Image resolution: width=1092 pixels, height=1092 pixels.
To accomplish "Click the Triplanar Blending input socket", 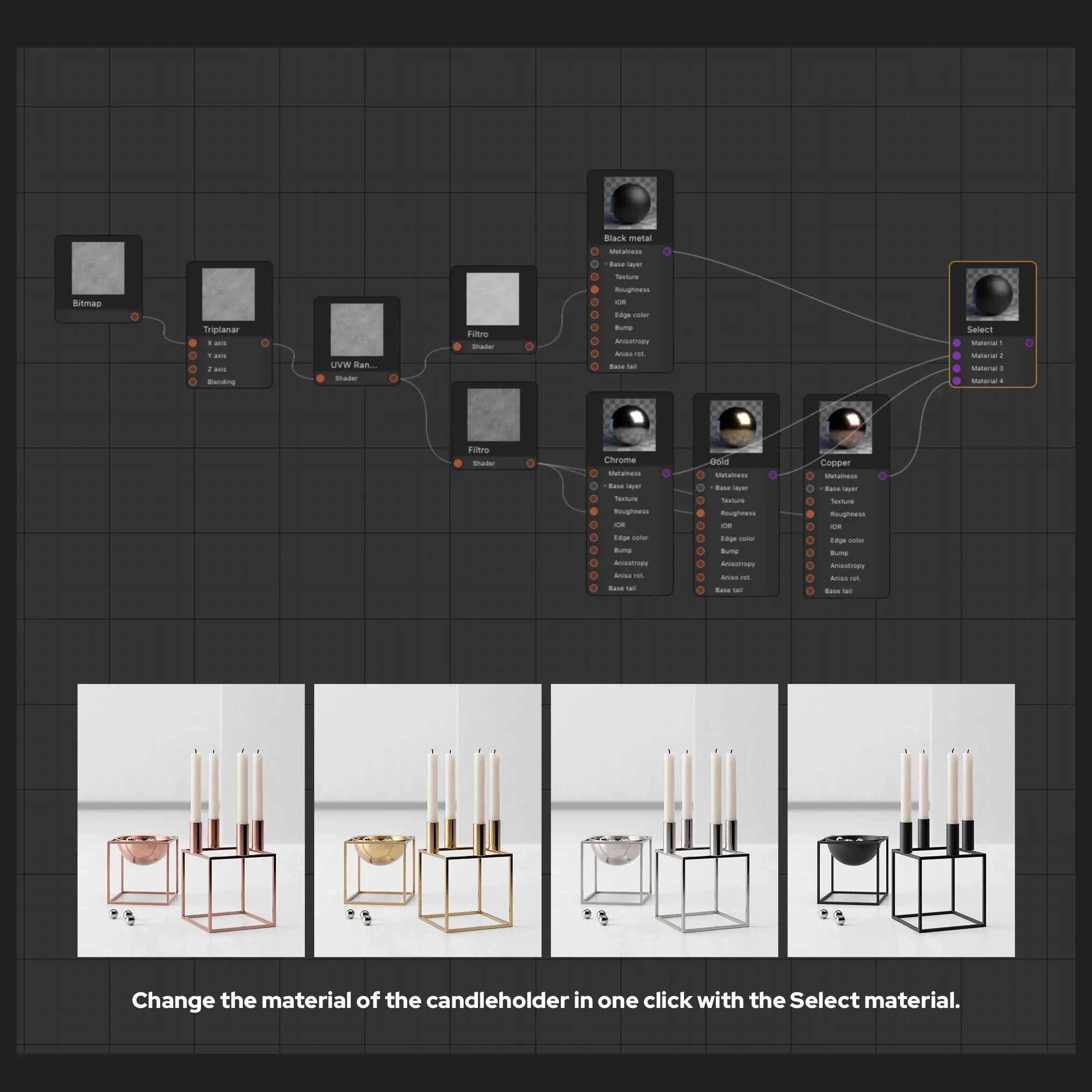I will (x=193, y=381).
